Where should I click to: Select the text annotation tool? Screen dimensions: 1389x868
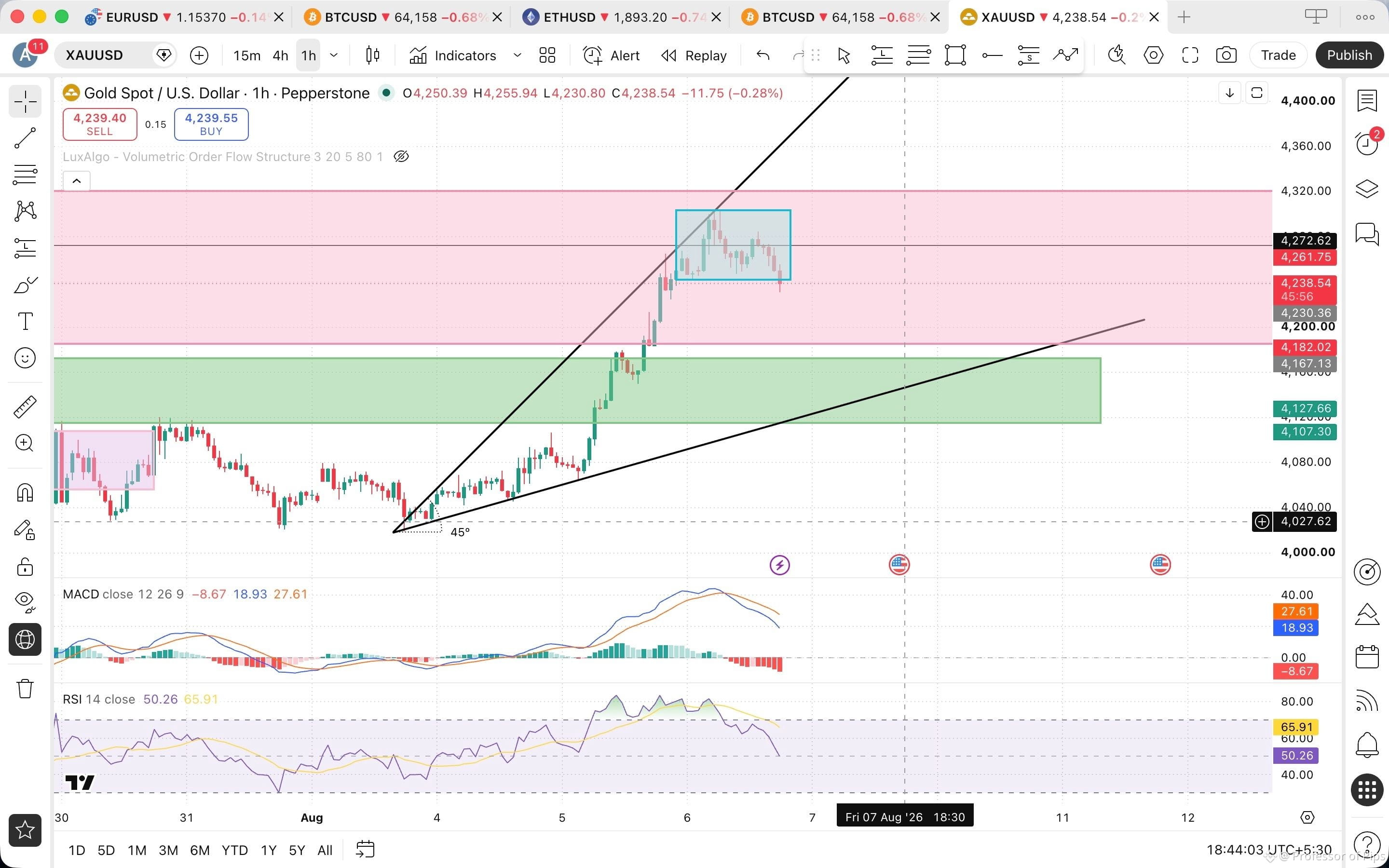(x=25, y=322)
